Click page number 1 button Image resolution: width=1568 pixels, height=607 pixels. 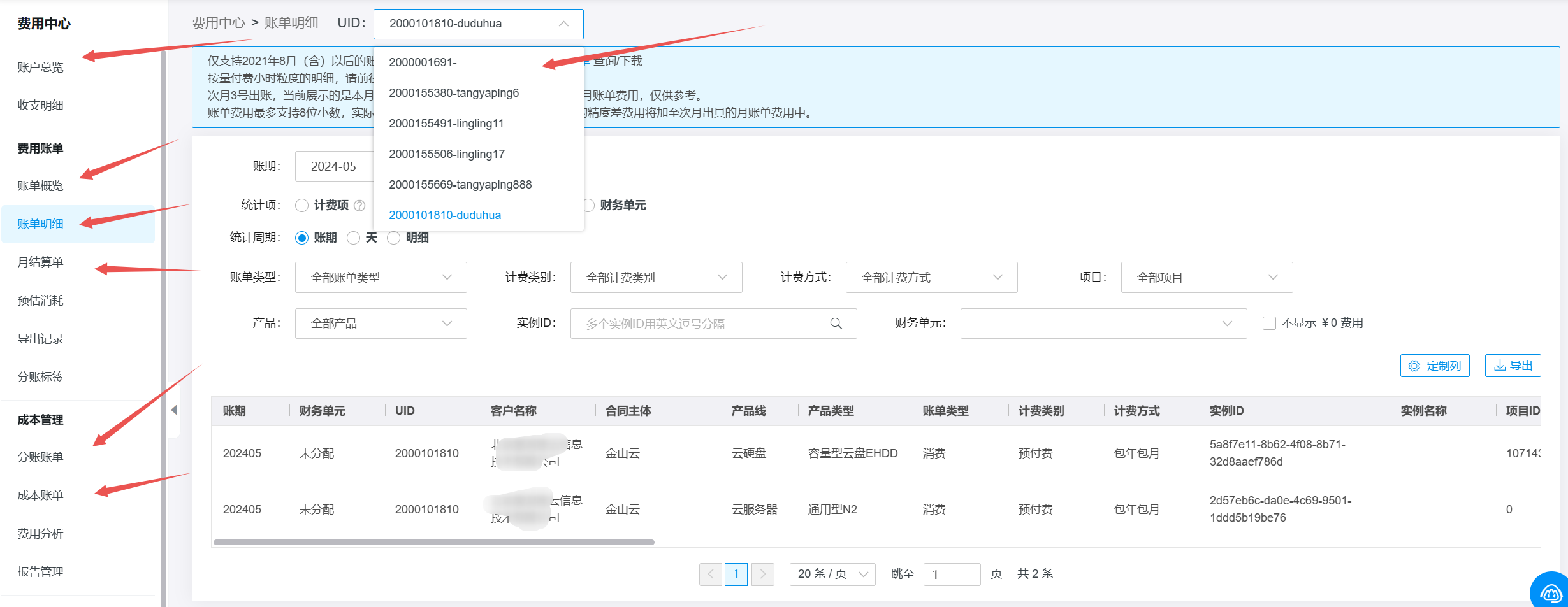point(736,574)
